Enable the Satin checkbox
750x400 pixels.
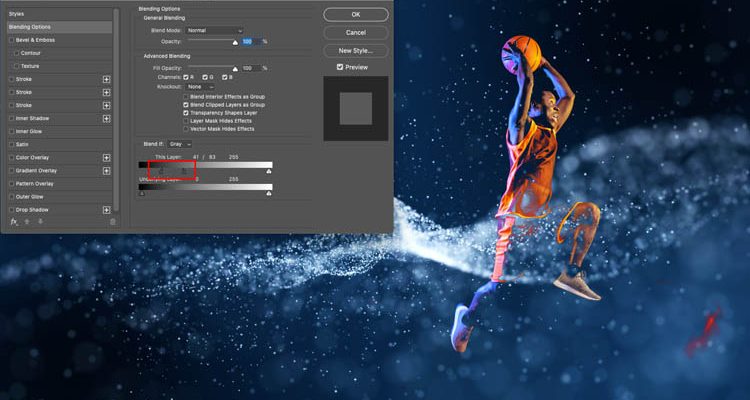coord(11,144)
